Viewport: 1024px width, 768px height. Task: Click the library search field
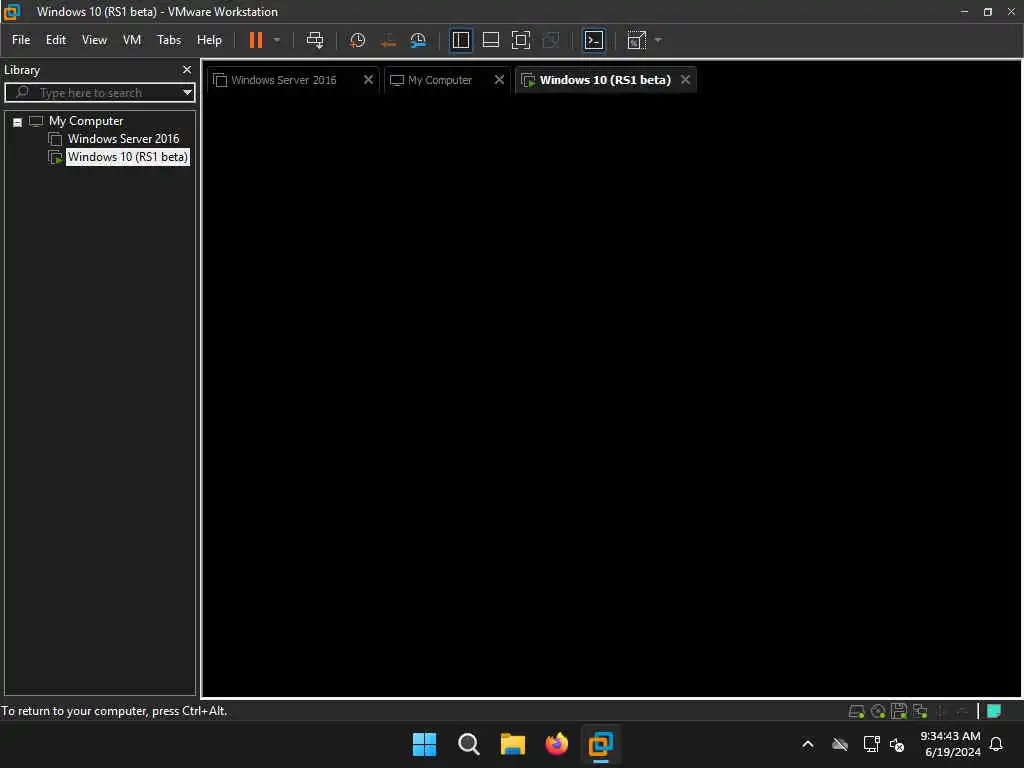click(98, 93)
